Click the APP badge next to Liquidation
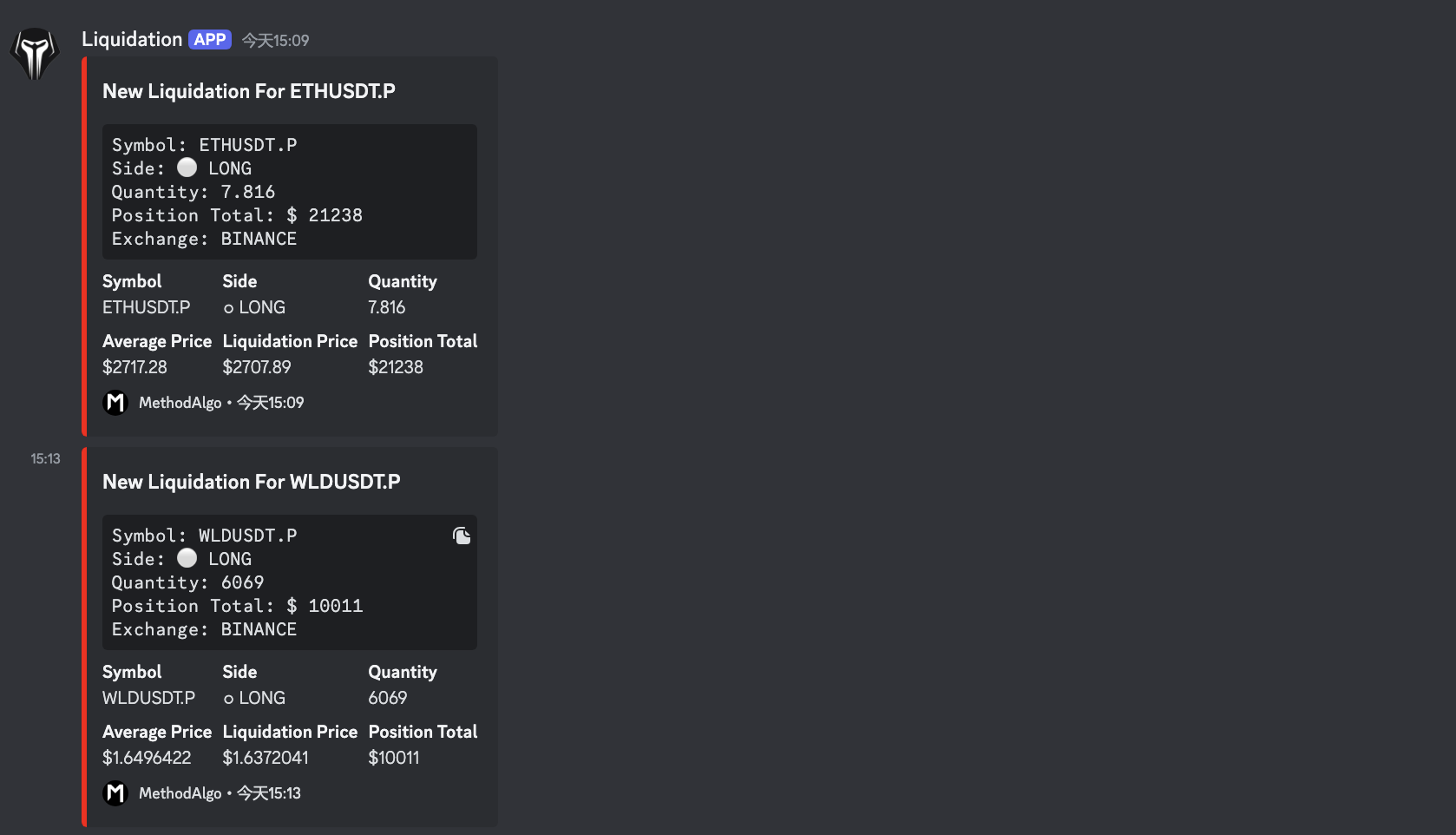This screenshot has width=1456, height=835. point(210,40)
